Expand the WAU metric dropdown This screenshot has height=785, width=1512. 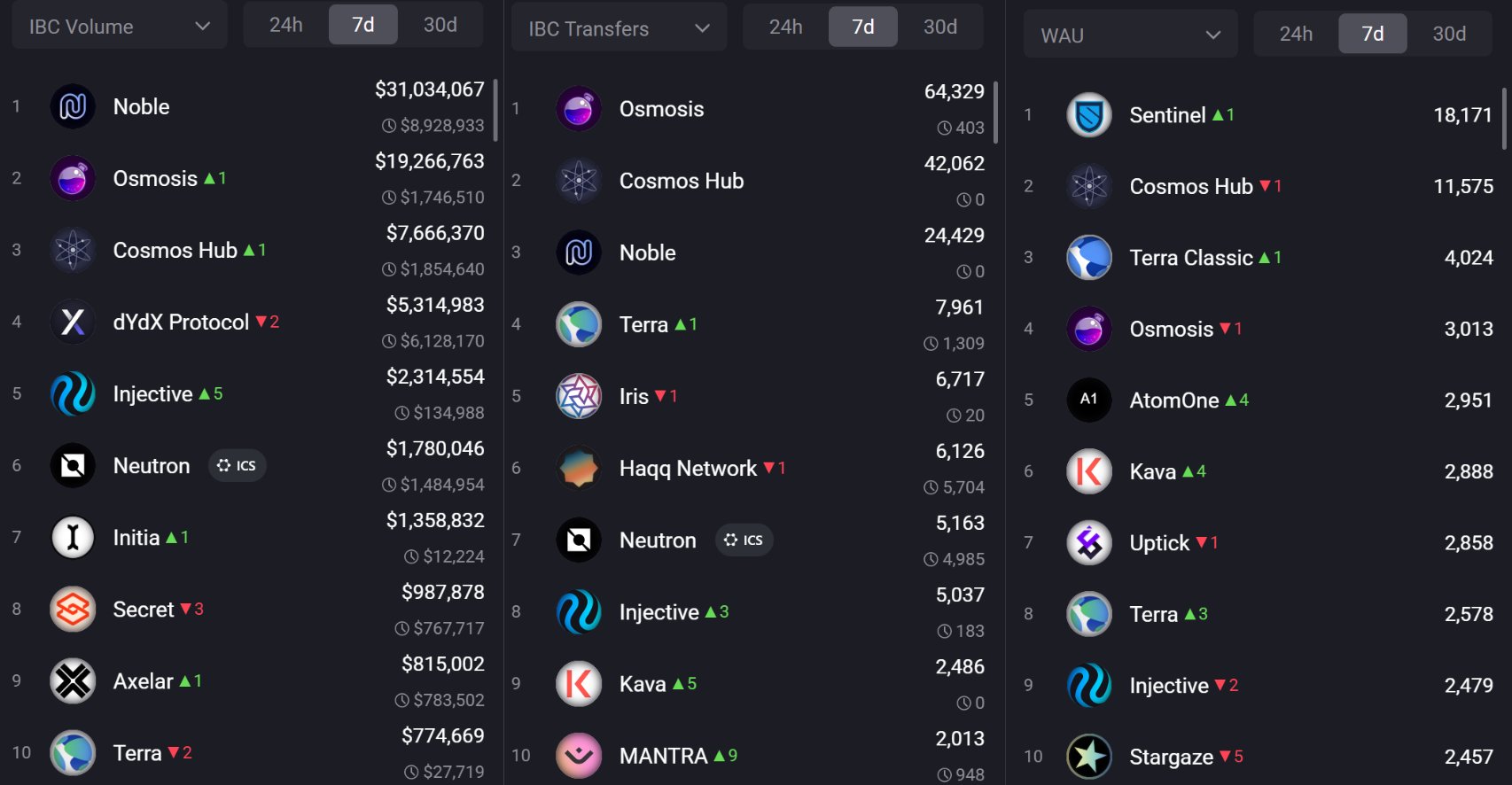pos(1130,35)
